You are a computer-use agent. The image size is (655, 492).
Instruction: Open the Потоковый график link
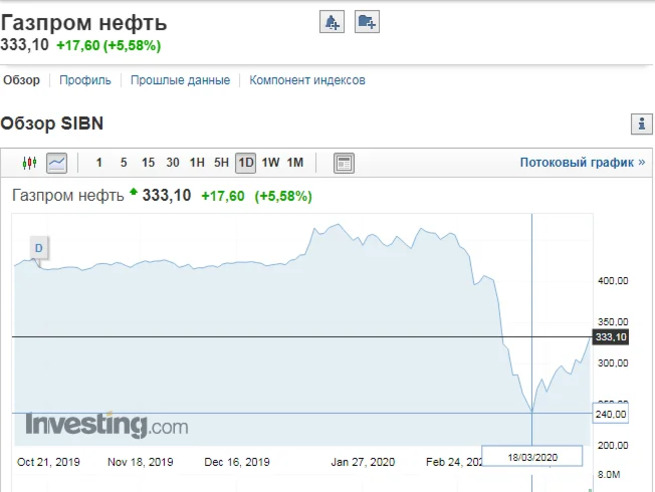582,162
